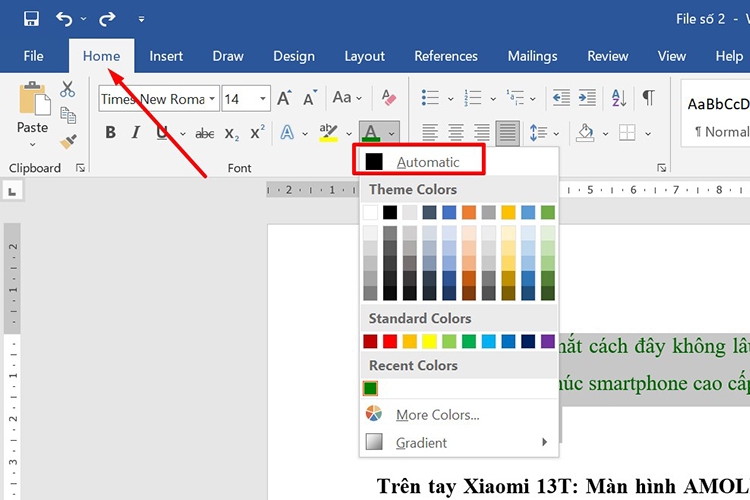Open Paragraph settings dialog launcher
This screenshot has height=500, width=750.
pyautogui.click(x=662, y=168)
